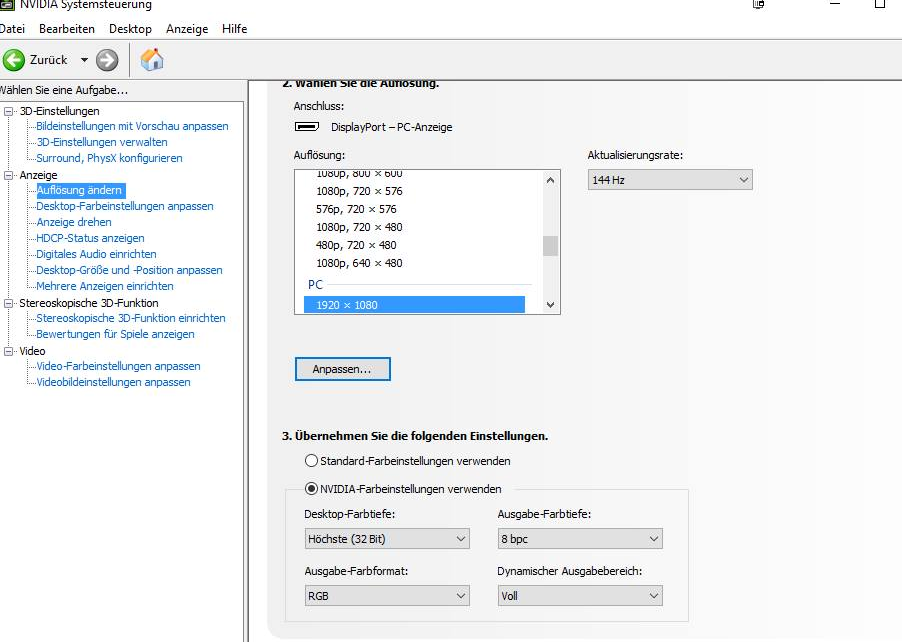Click the green Zurück back arrow icon

coord(14,60)
